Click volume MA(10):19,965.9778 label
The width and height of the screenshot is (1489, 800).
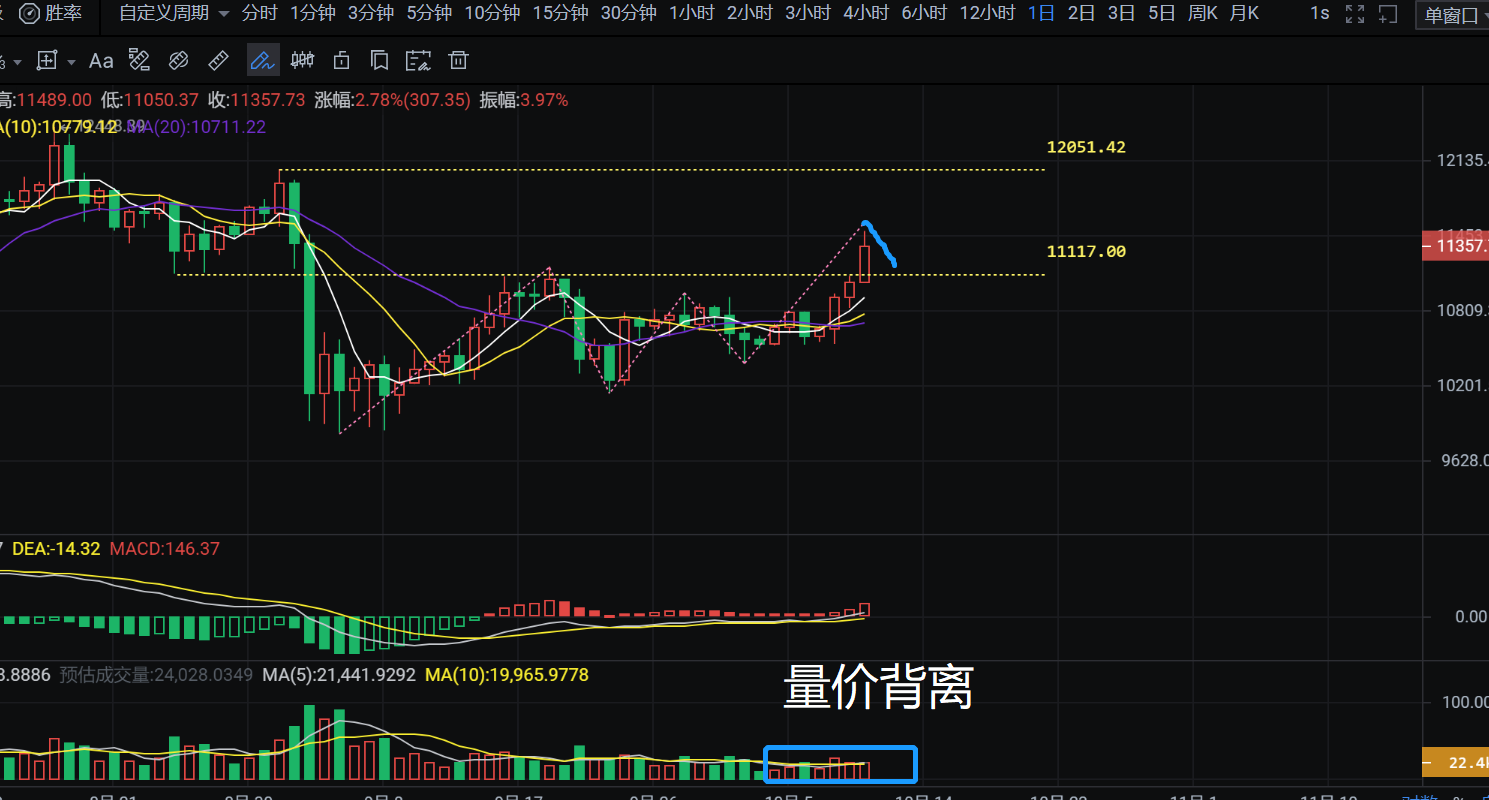point(507,675)
